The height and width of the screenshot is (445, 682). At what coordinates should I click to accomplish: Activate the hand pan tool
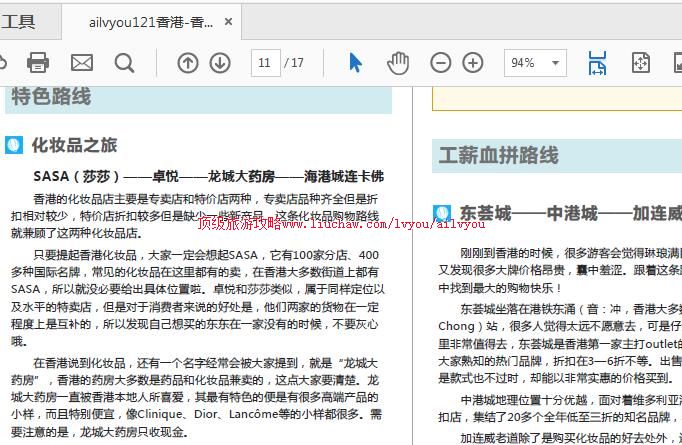click(398, 63)
